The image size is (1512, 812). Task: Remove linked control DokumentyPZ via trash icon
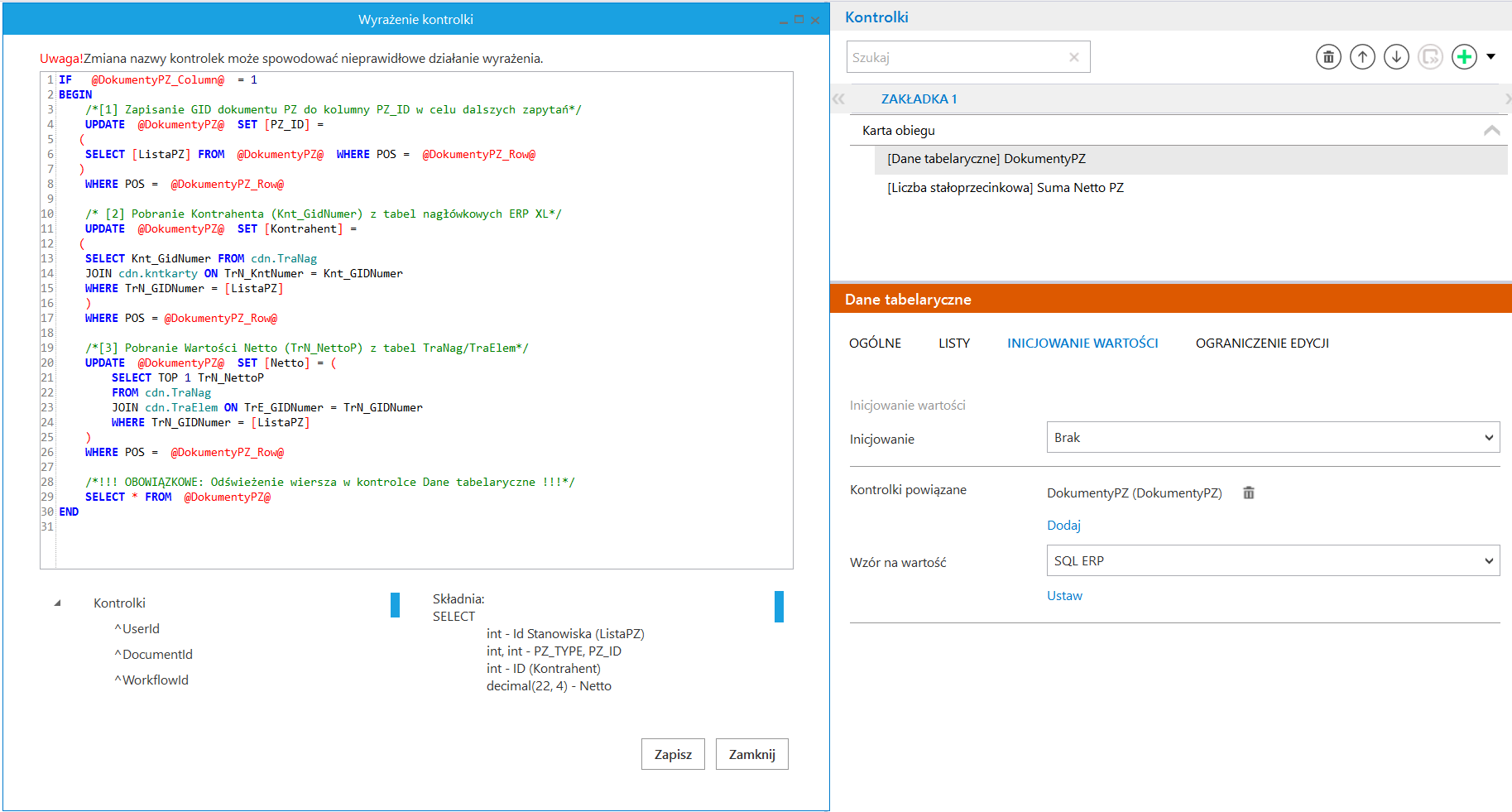click(1249, 492)
